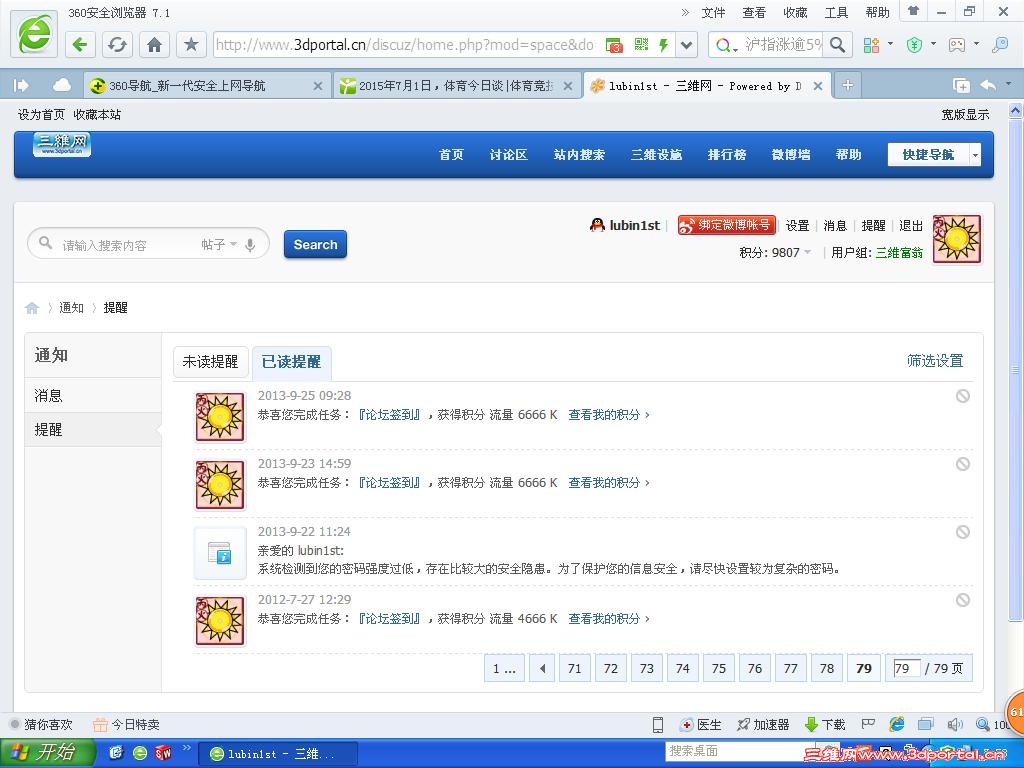This screenshot has width=1024, height=768.
Task: Click the 下载 status bar button
Action: [x=825, y=724]
